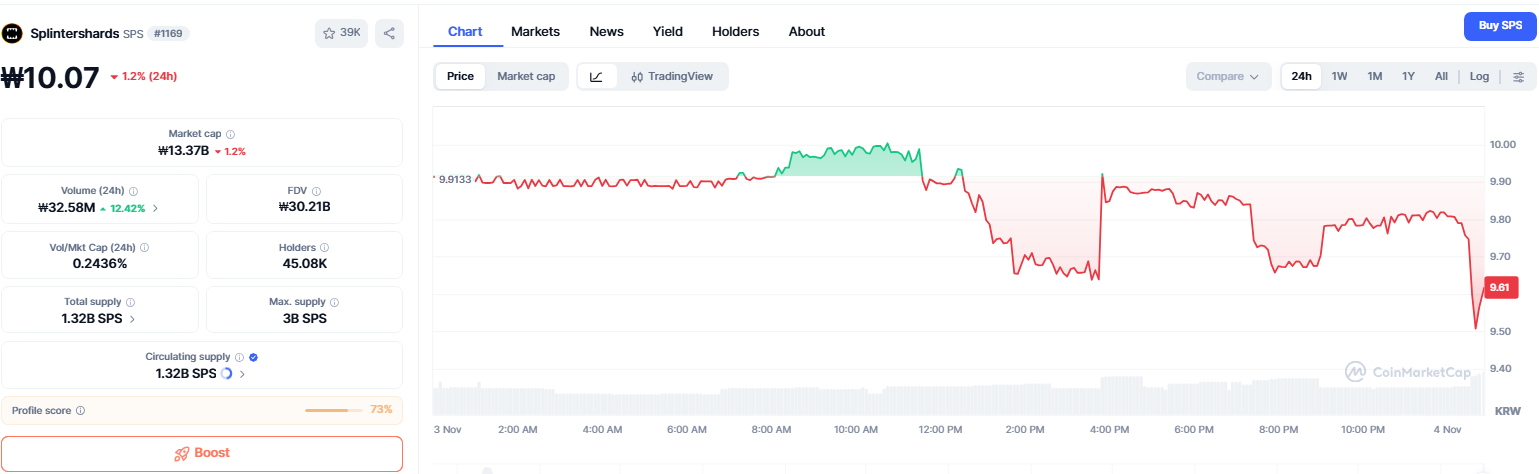Click the 9.9133 opening price label
Image resolution: width=1539 pixels, height=474 pixels.
(x=455, y=180)
